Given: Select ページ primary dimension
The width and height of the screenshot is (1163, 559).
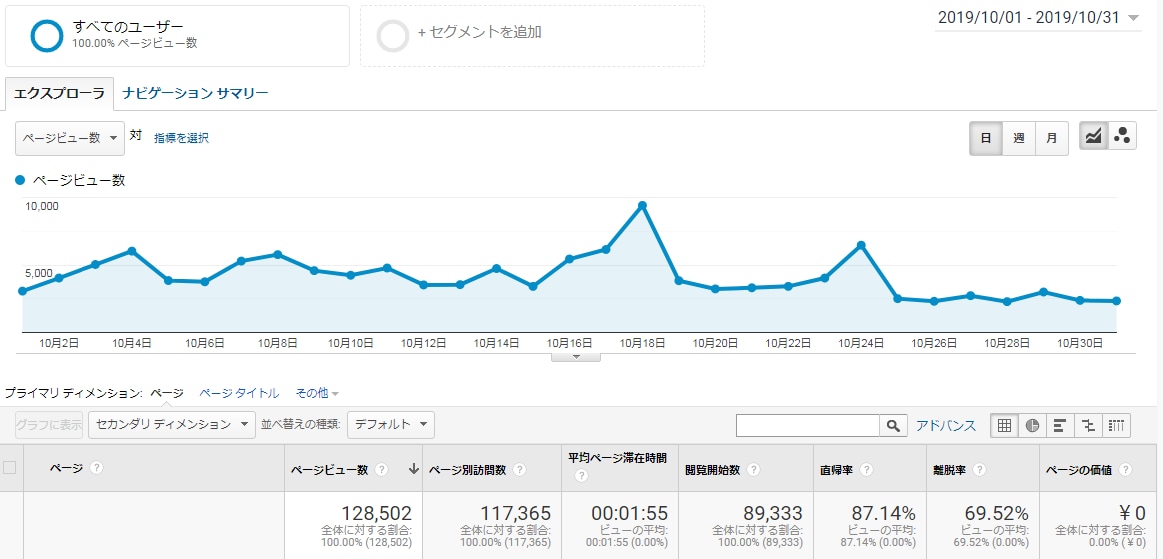Looking at the screenshot, I should coord(167,393).
